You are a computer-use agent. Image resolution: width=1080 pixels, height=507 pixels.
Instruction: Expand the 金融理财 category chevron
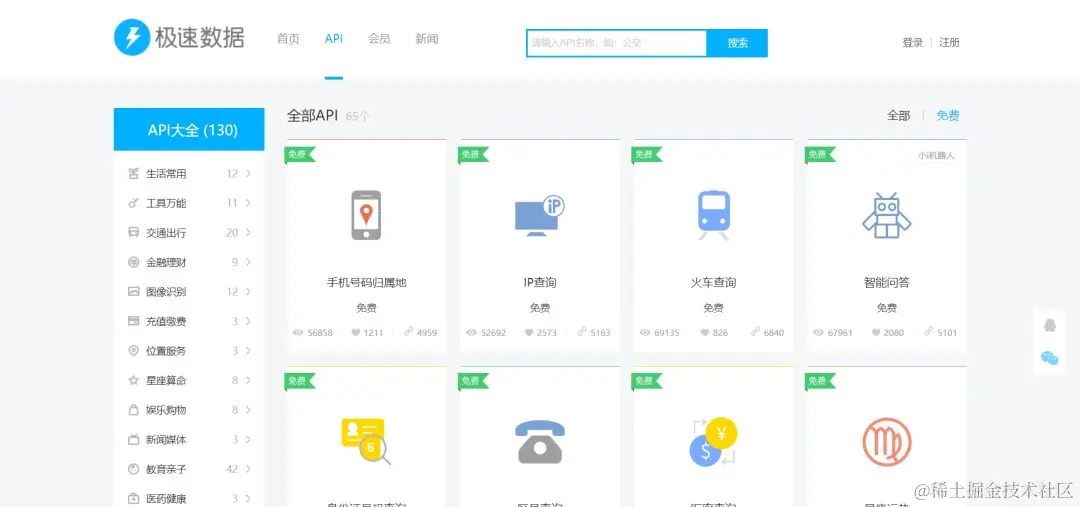tap(248, 262)
